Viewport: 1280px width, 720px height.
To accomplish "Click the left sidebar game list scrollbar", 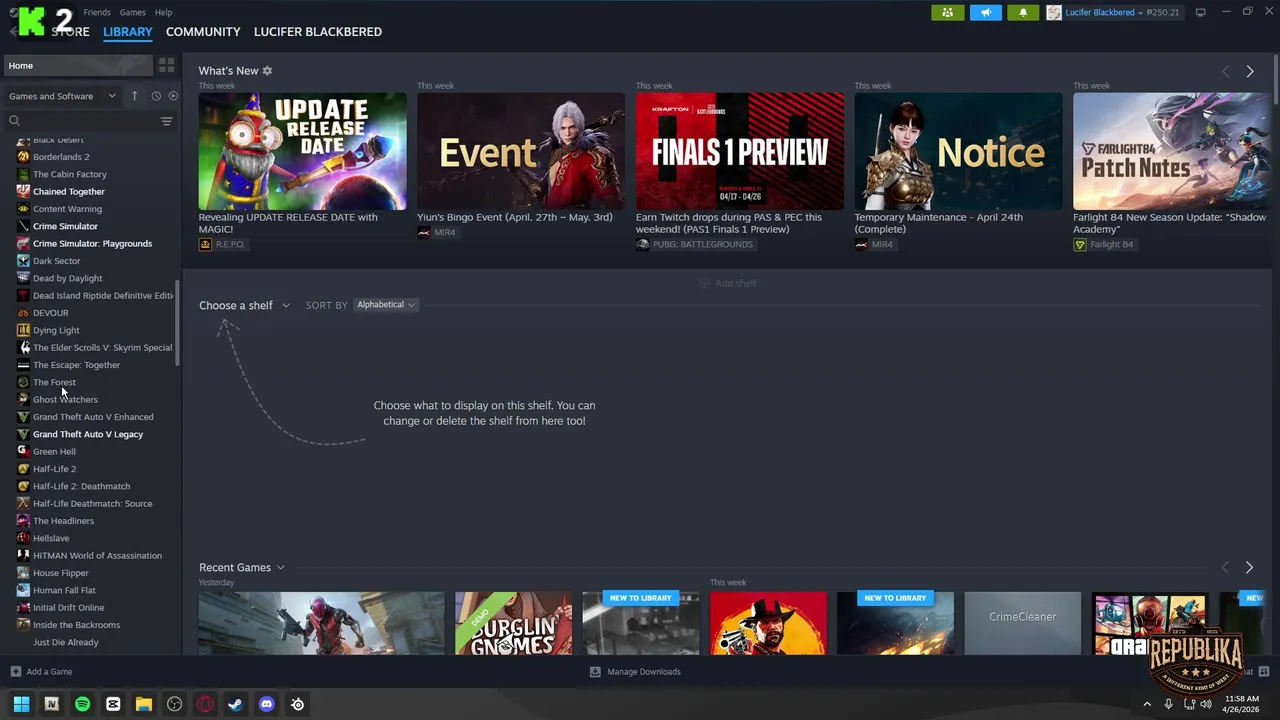I will click(x=178, y=322).
